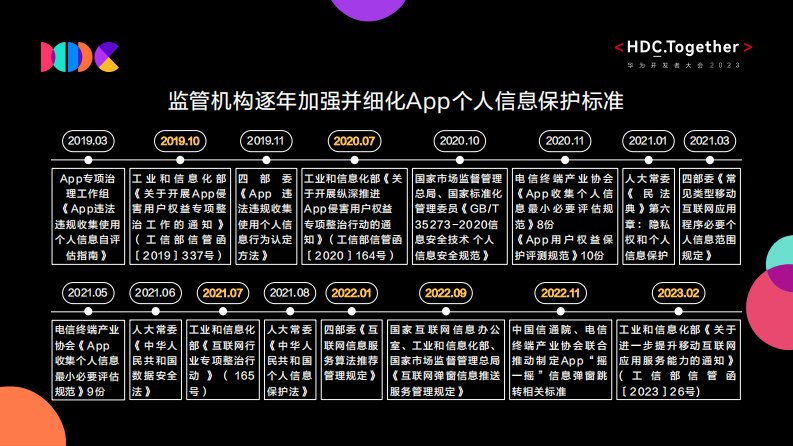Image resolution: width=793 pixels, height=446 pixels.
Task: Click the 个人信息保护法 text box
Action: click(x=291, y=358)
